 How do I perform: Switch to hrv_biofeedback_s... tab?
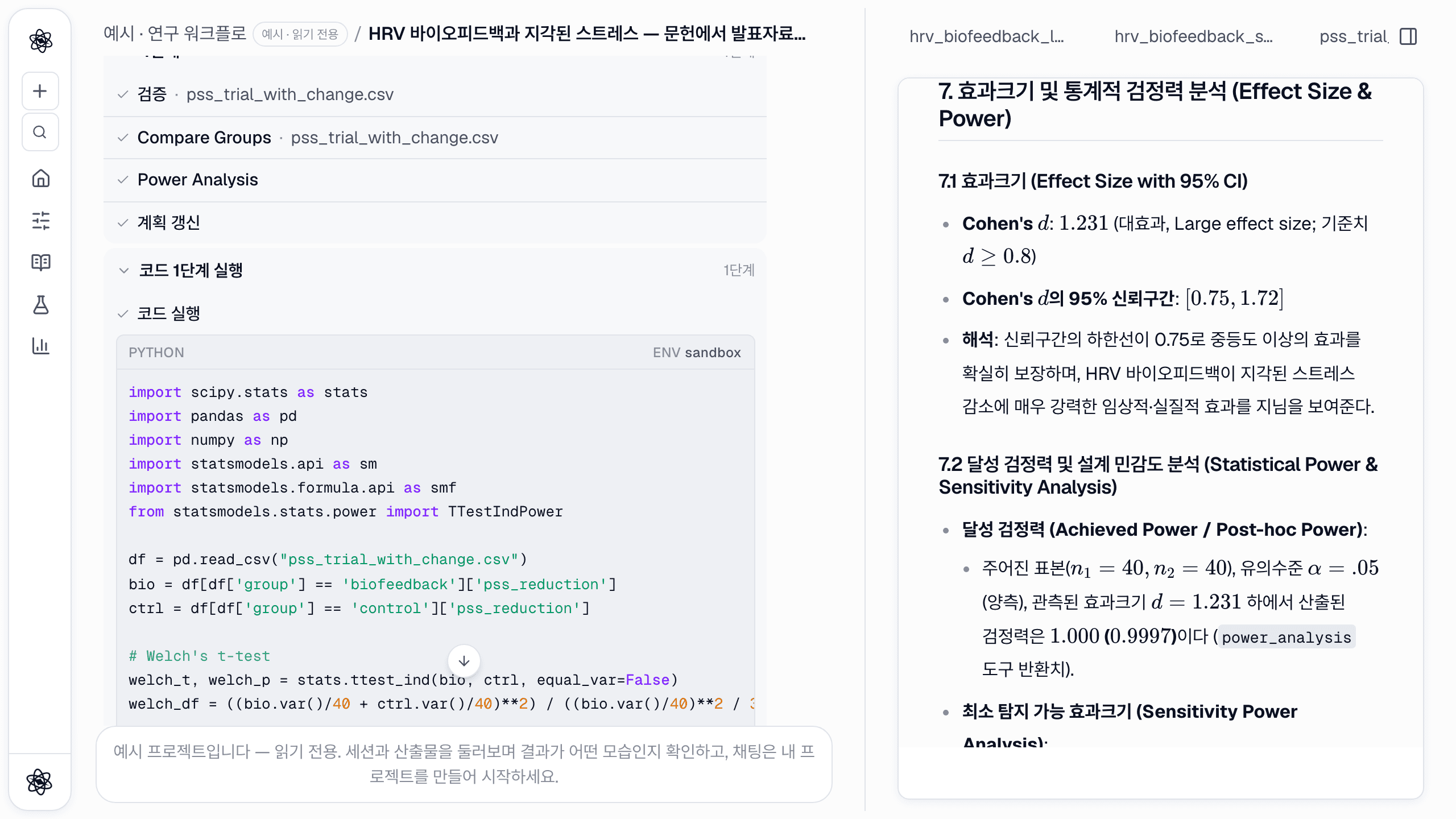pyautogui.click(x=1193, y=36)
